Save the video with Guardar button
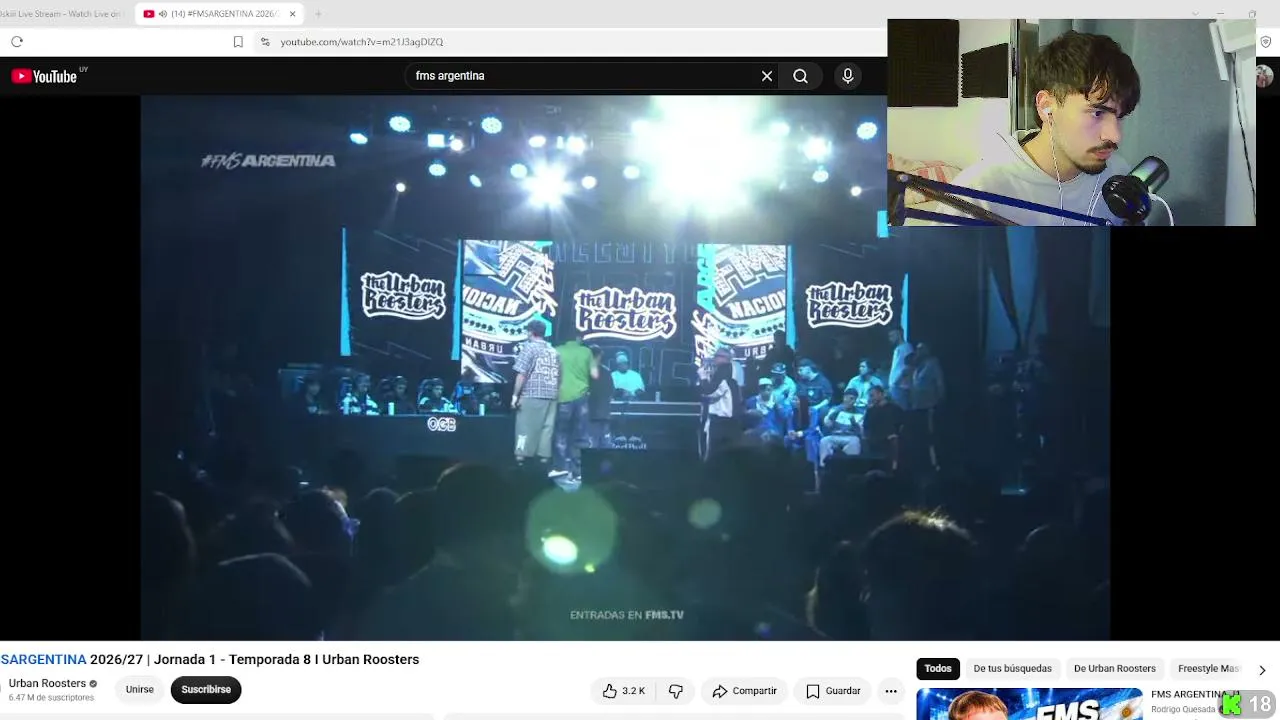This screenshot has height=720, width=1280. 833,691
